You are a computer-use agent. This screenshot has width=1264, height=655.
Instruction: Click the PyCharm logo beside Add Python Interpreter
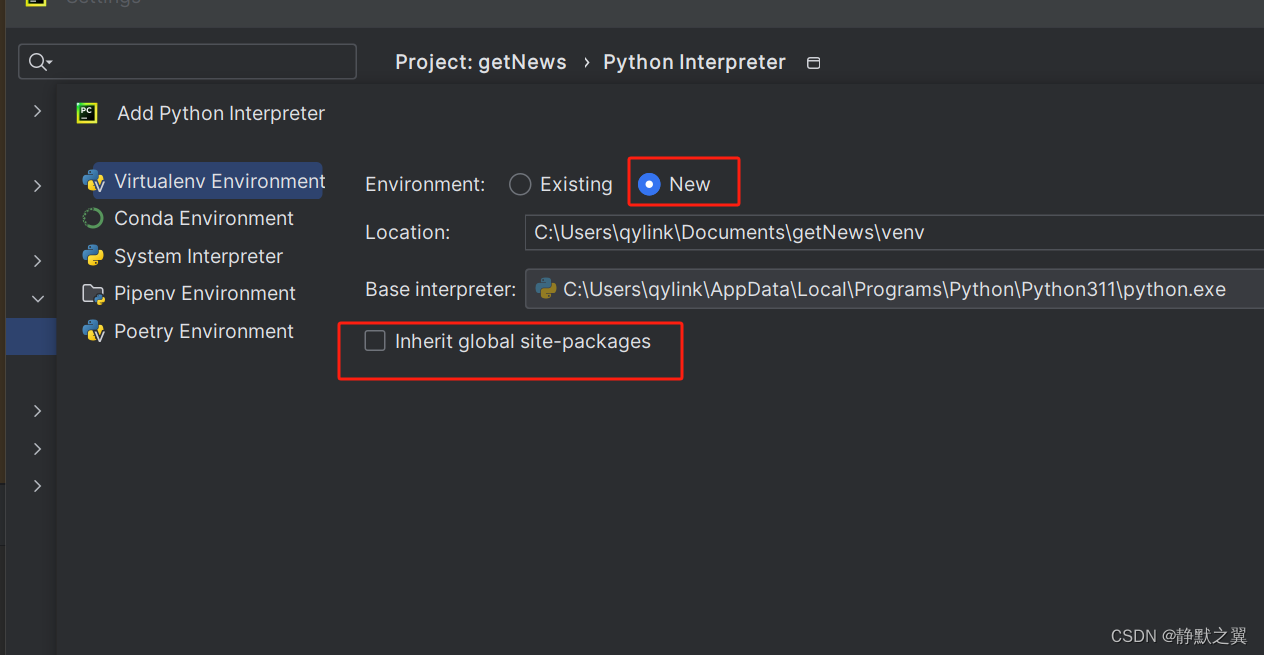point(87,113)
